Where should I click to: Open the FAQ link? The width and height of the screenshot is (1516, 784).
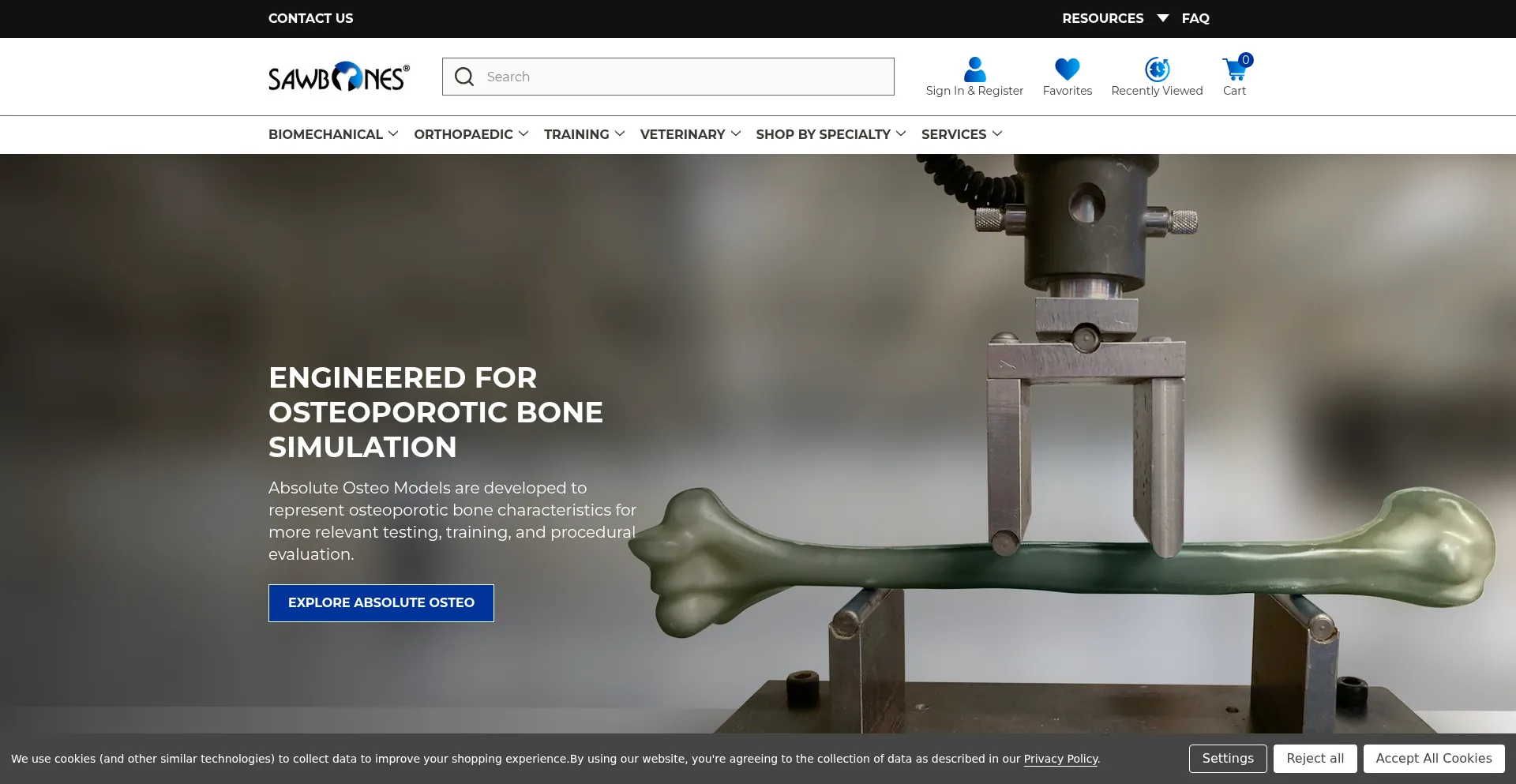click(1195, 18)
